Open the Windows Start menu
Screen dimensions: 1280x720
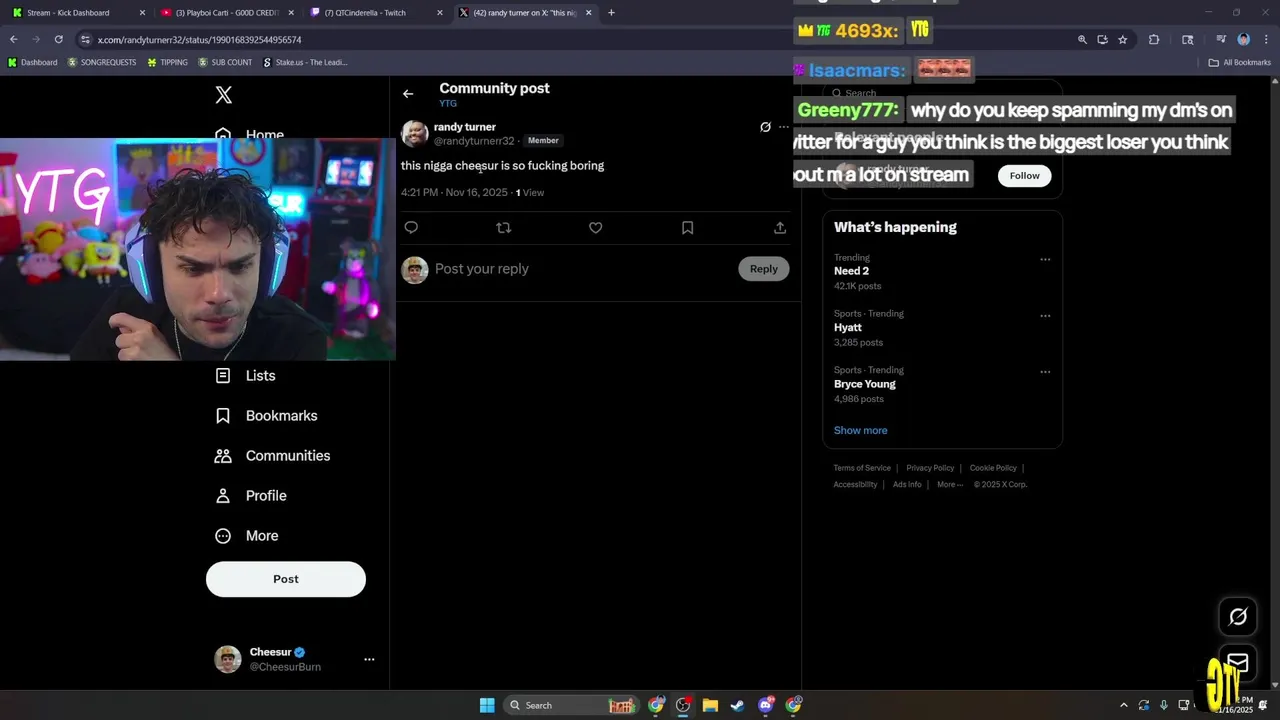point(487,706)
